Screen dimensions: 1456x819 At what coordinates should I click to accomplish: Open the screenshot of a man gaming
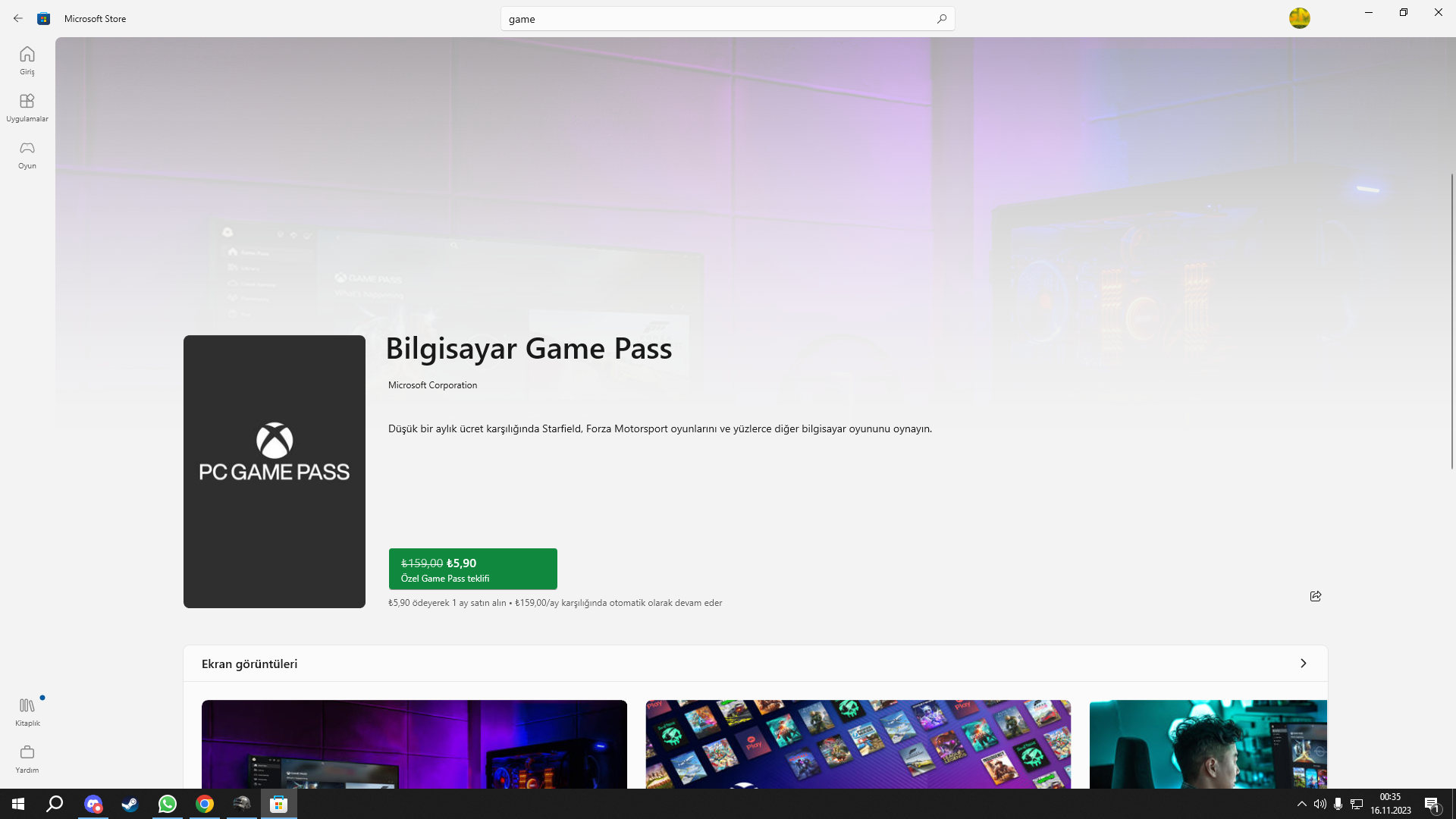pos(1208,744)
